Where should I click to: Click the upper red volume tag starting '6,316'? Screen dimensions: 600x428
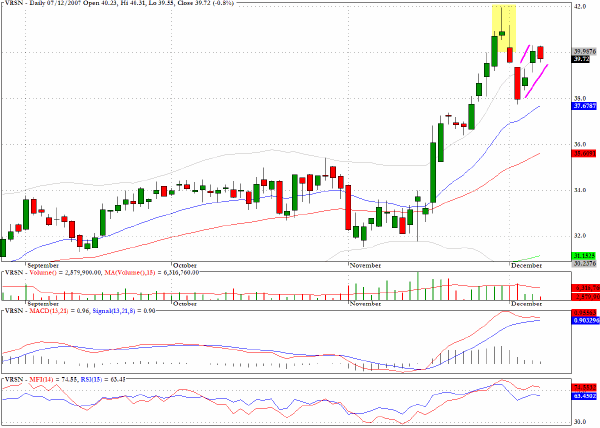586,288
